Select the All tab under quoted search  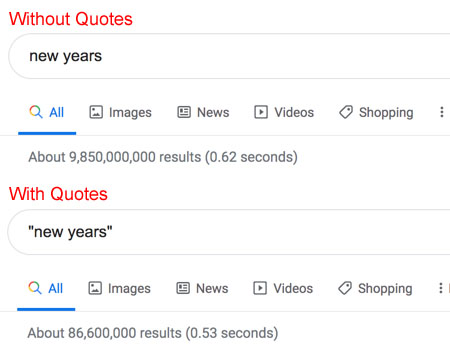point(46,289)
